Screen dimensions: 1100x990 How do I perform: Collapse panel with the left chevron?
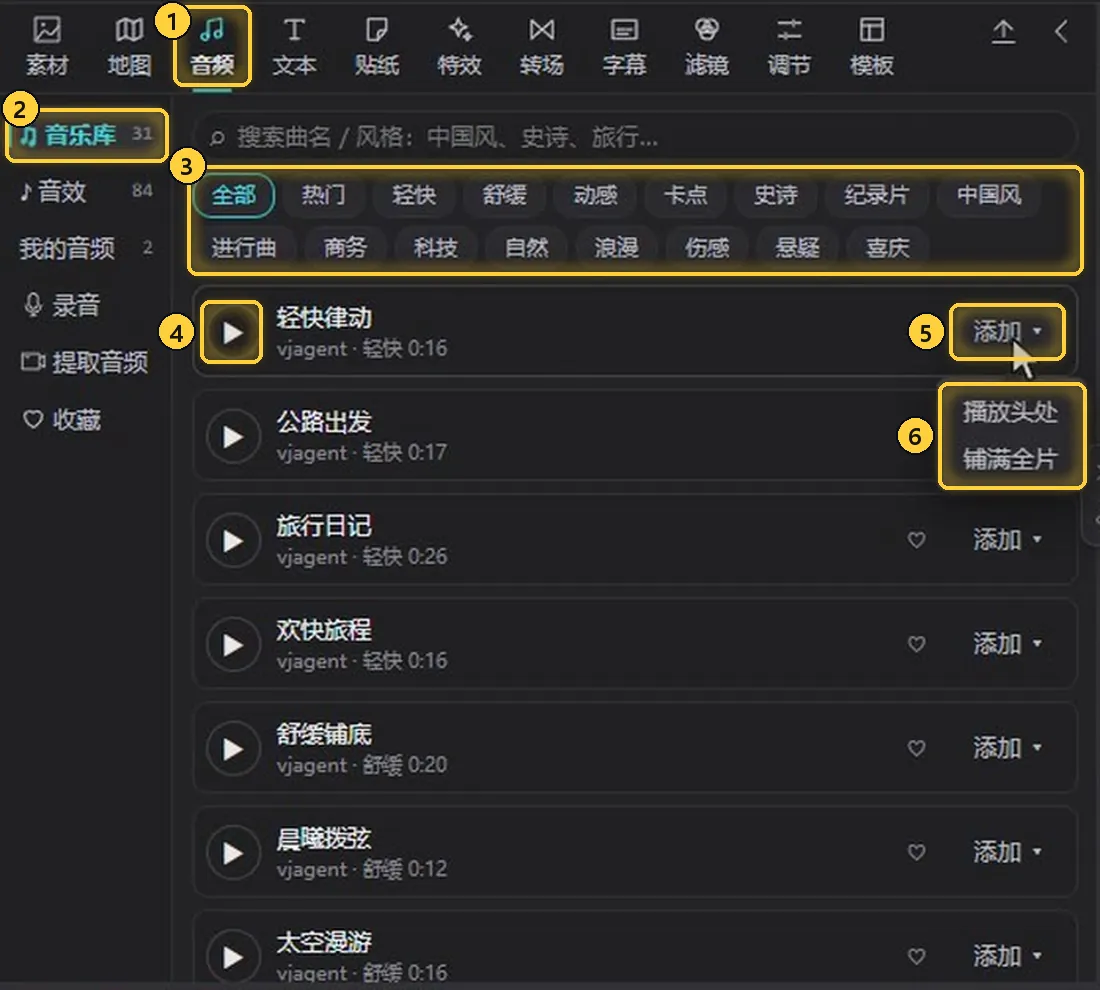(1061, 32)
